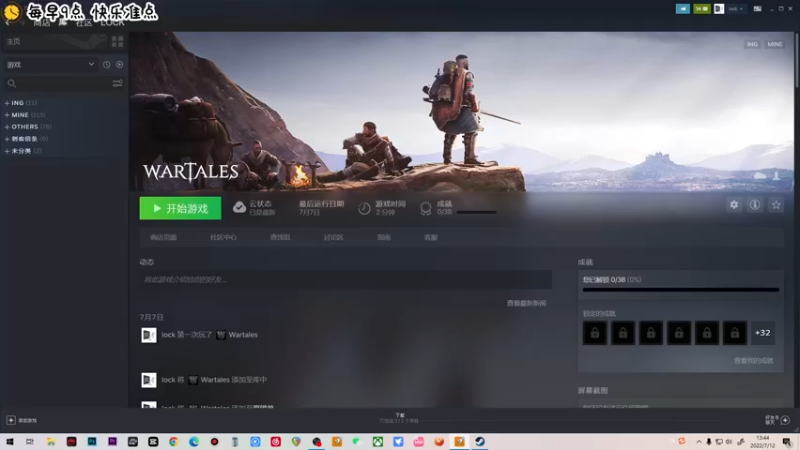
Task: Click lock avatar in 添加至库中 entry
Action: (148, 380)
